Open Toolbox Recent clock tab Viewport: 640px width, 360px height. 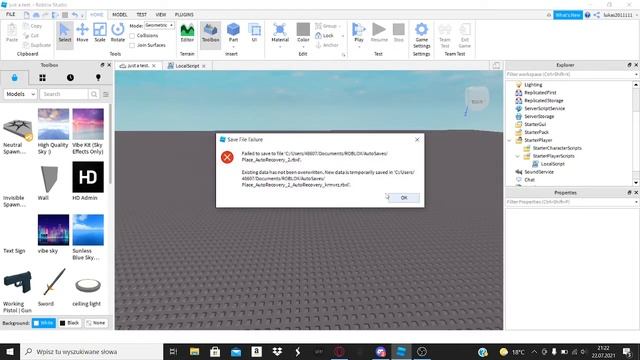[x=70, y=78]
